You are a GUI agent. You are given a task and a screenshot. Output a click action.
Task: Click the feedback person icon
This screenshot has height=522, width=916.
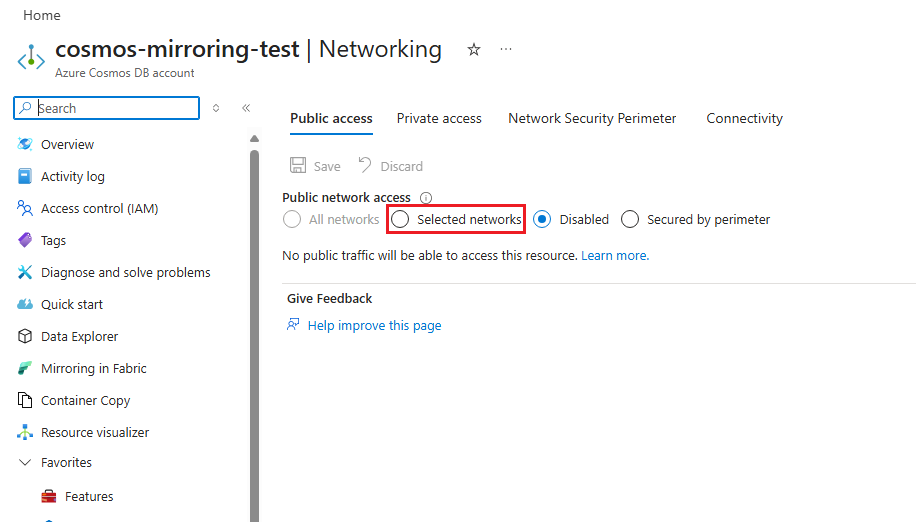[x=293, y=325]
